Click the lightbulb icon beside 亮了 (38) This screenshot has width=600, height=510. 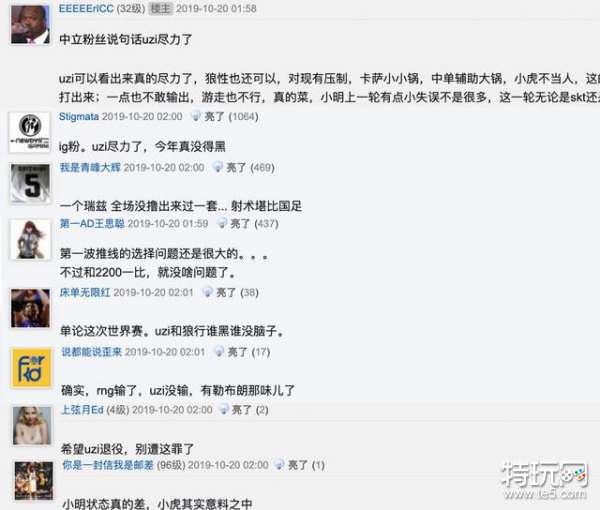(x=208, y=292)
